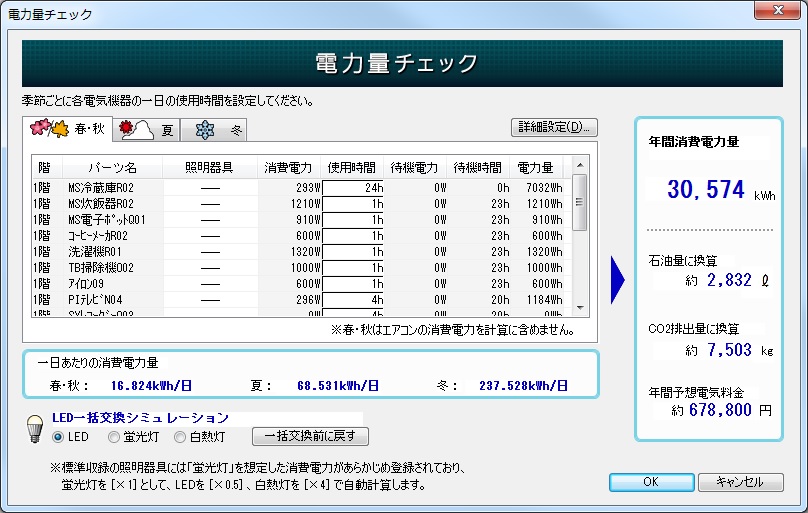The image size is (808, 513).
Task: Edit usage time field for TB掃除機002
Action: [x=353, y=268]
